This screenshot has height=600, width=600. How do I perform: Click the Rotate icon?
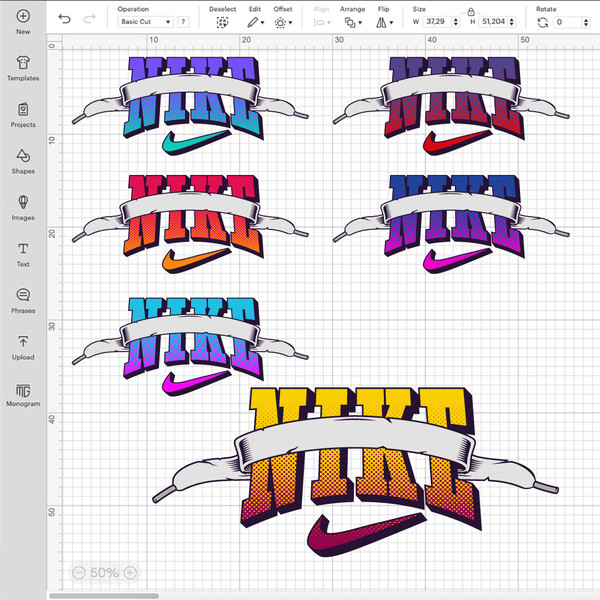click(x=543, y=23)
